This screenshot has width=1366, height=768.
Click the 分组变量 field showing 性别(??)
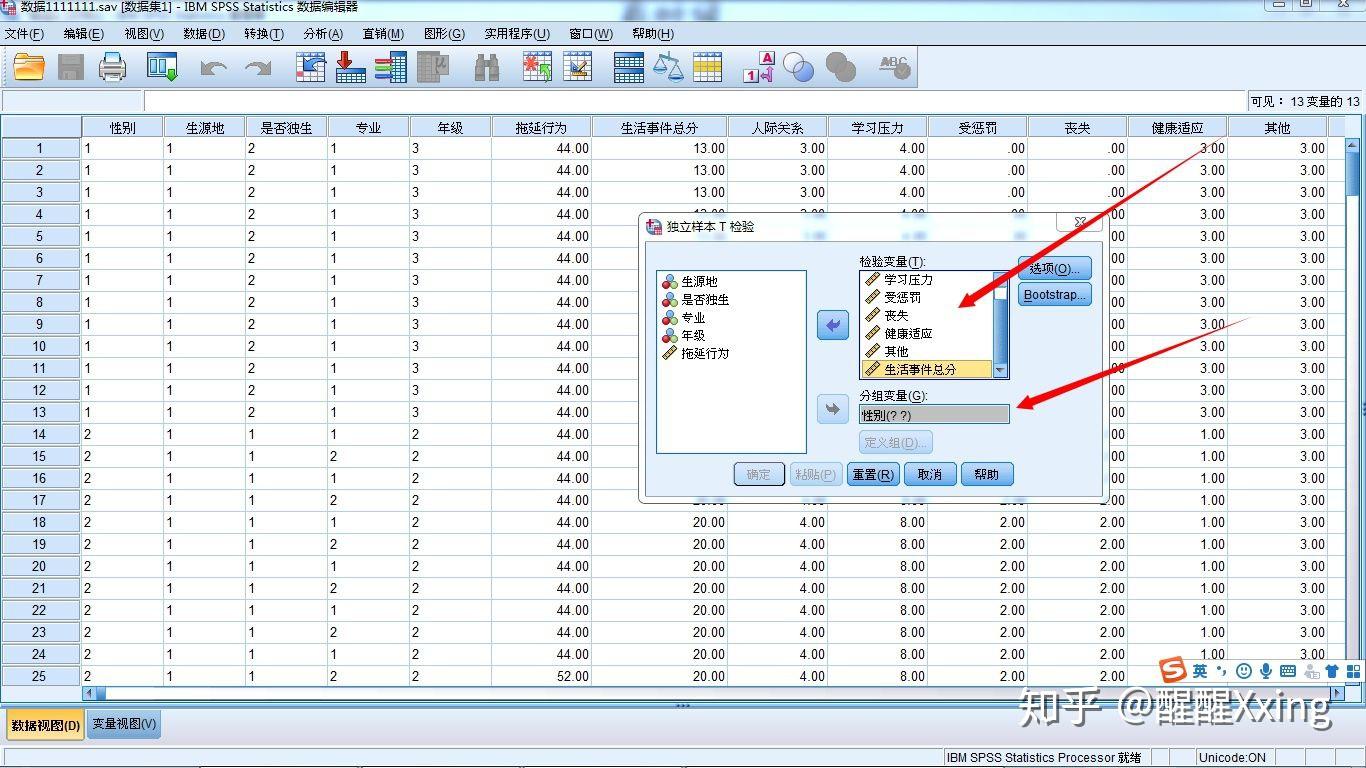click(934, 412)
